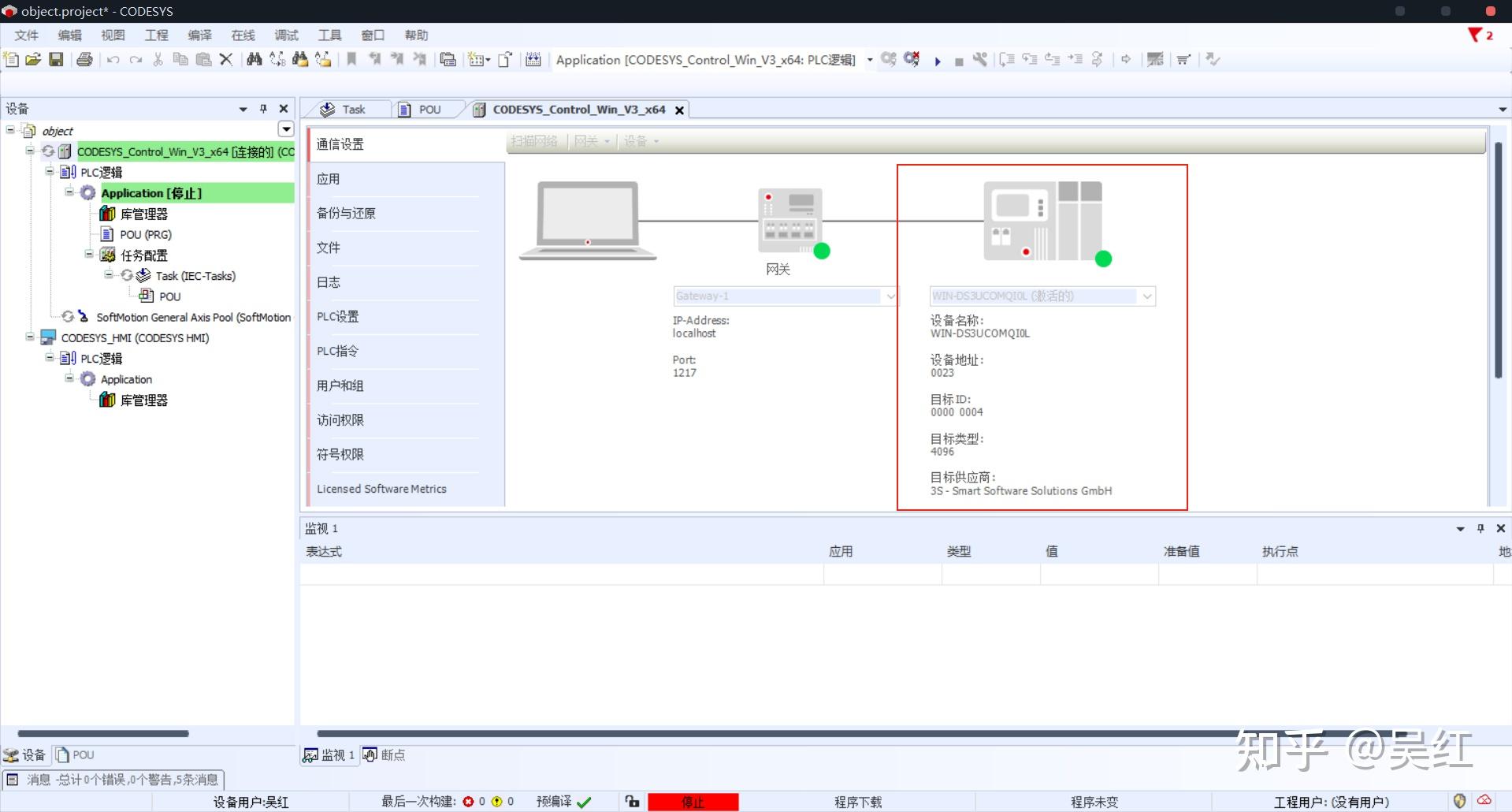Image resolution: width=1512 pixels, height=812 pixels.
Task: Open the Licensed Software Metrics section
Action: point(407,489)
